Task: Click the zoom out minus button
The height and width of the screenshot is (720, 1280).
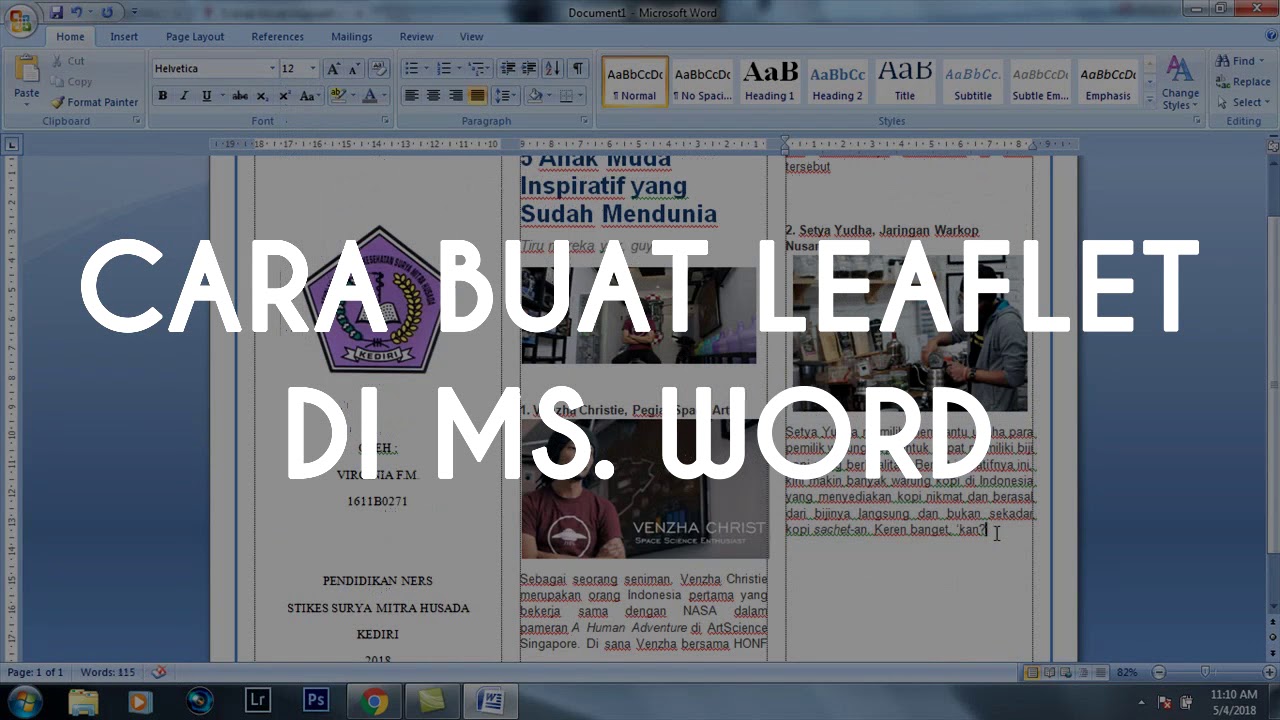Action: click(x=1158, y=672)
